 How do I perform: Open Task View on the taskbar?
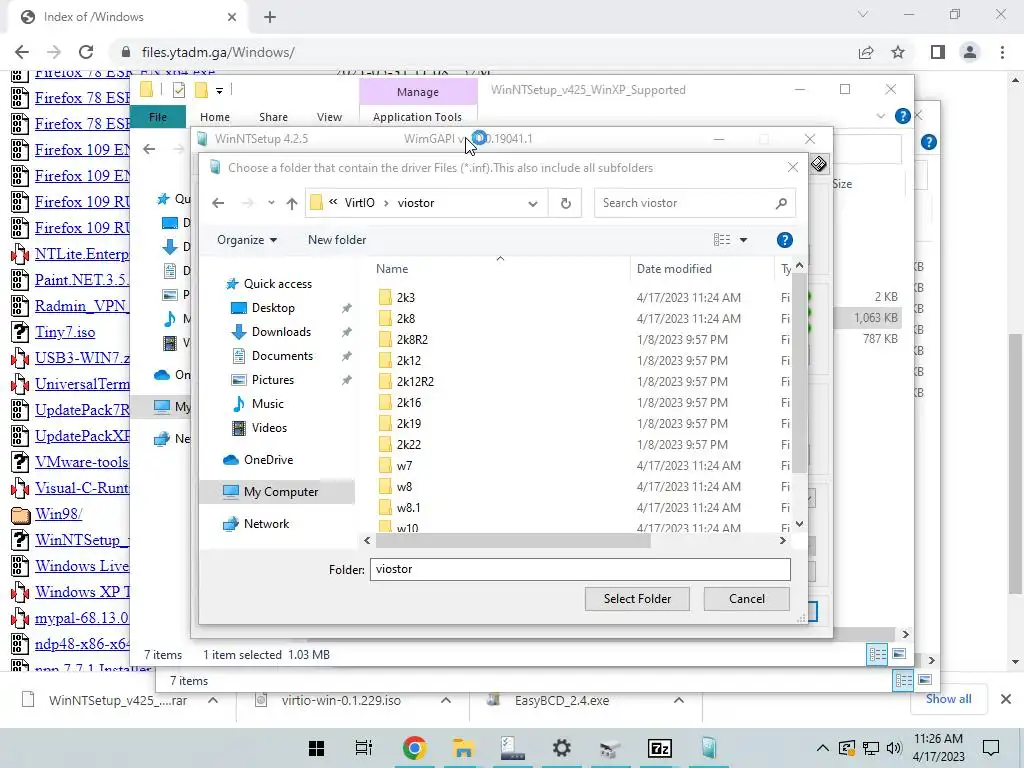[x=364, y=748]
